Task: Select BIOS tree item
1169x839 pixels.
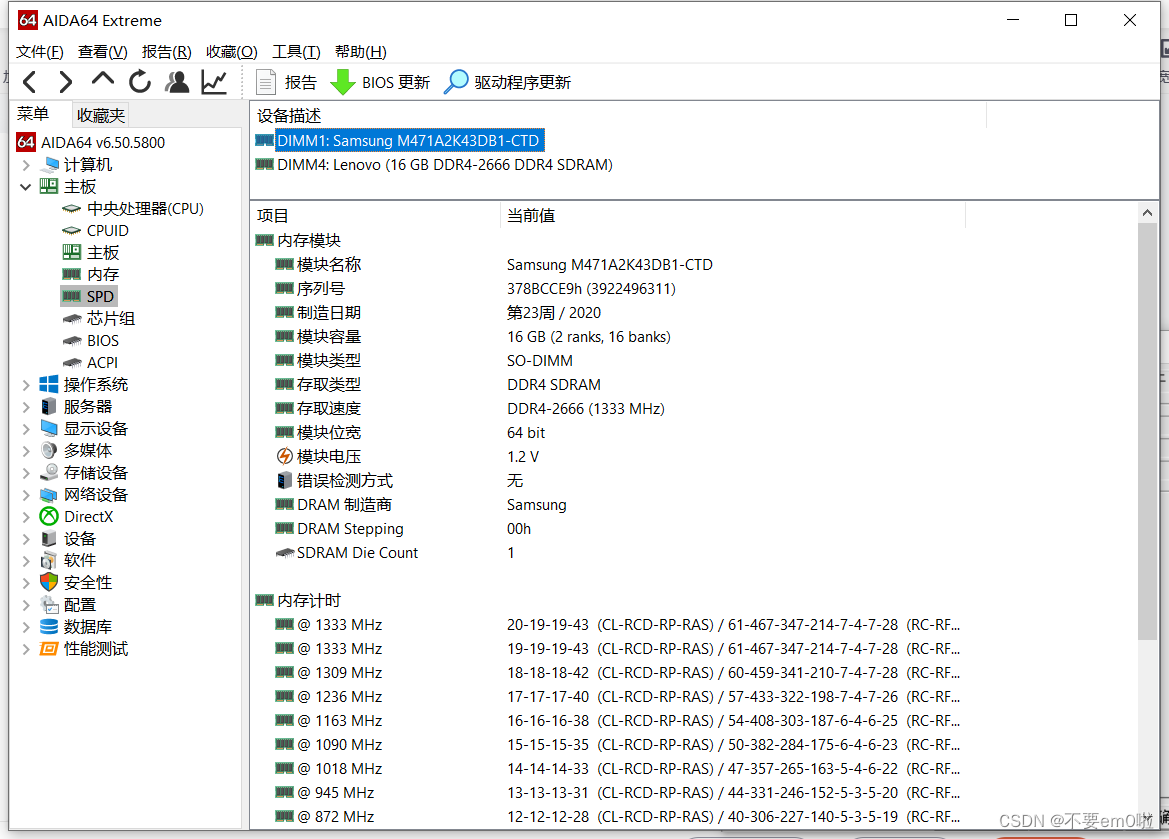Action: (103, 341)
